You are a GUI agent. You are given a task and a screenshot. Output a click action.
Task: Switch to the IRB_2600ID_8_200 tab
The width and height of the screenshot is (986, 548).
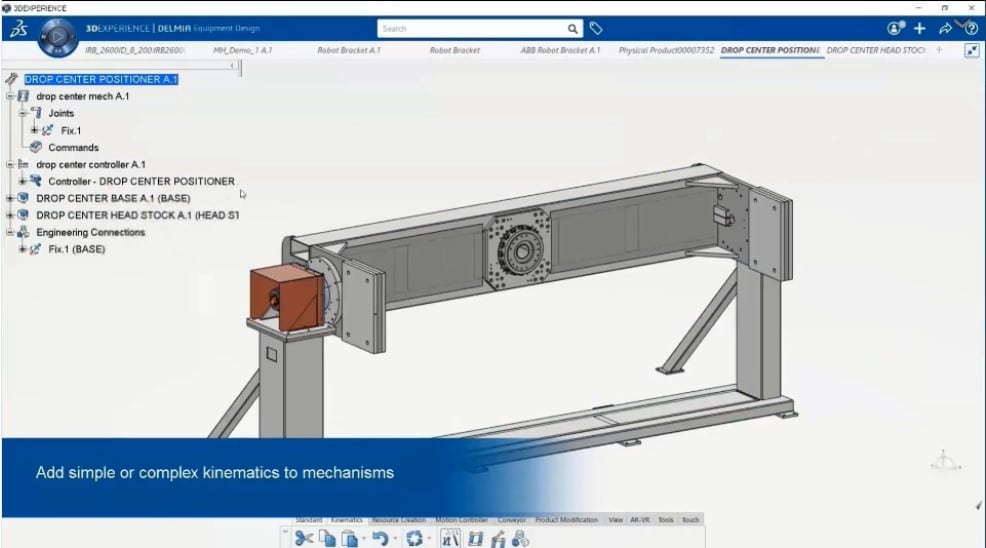click(x=135, y=50)
